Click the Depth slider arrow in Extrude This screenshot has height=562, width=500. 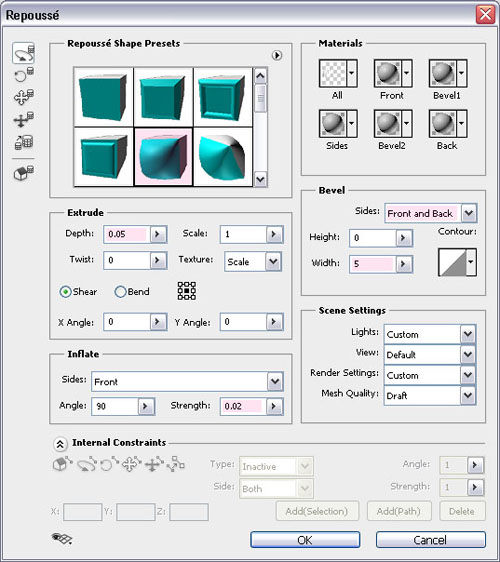point(158,234)
